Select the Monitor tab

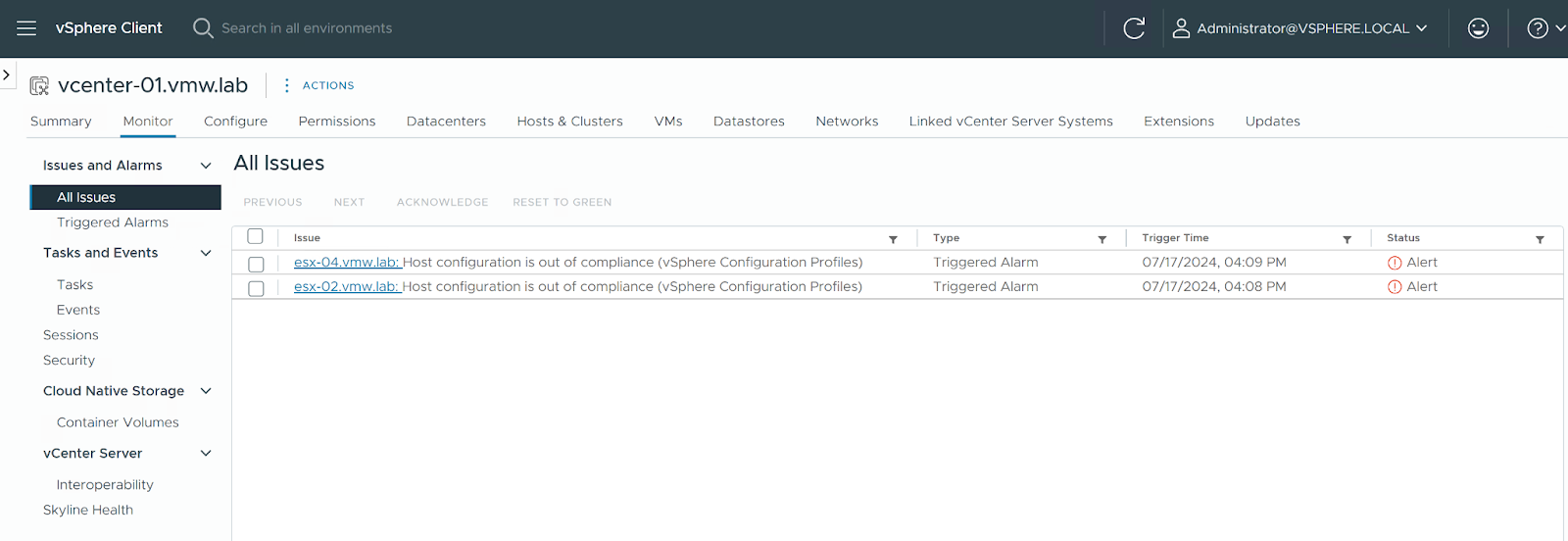click(148, 122)
